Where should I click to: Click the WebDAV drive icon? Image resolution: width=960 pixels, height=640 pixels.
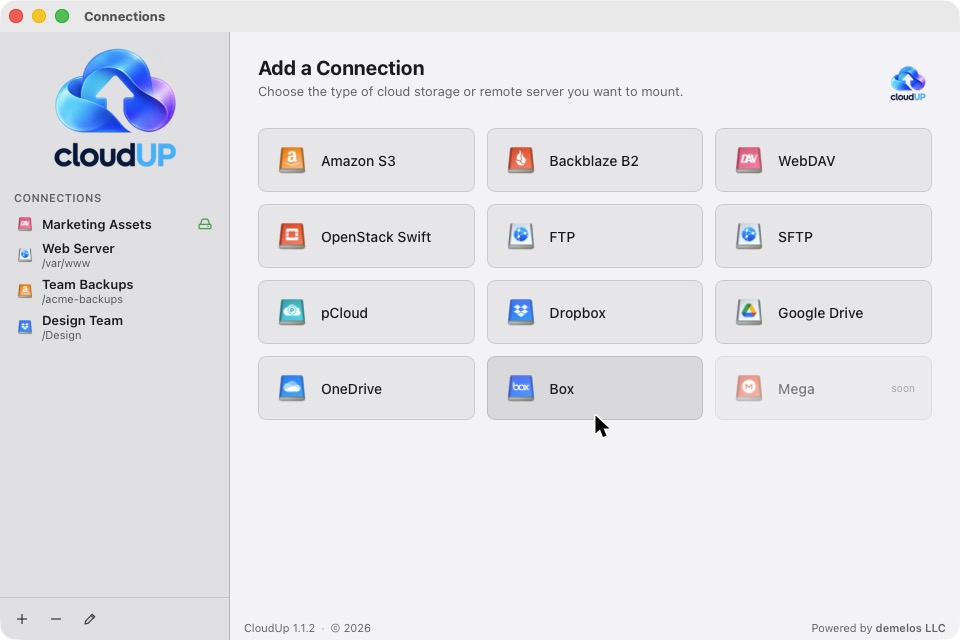749,160
